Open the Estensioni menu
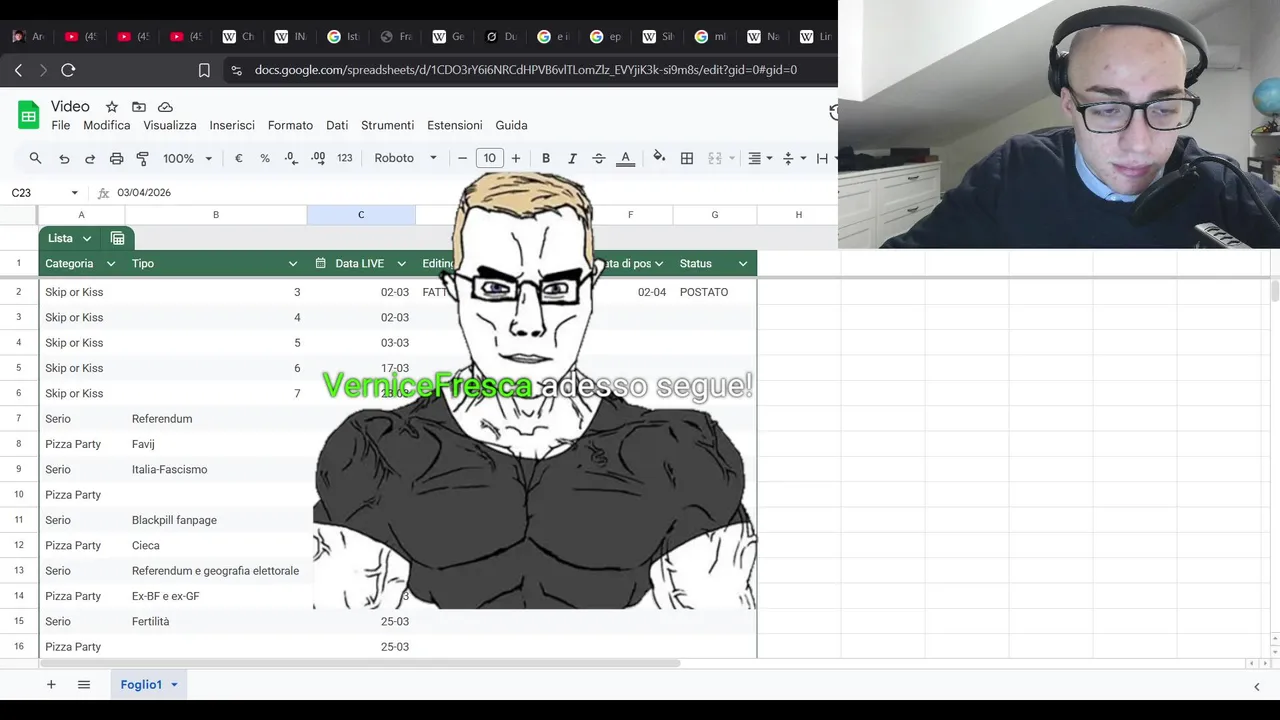Viewport: 1280px width, 720px height. (x=455, y=125)
